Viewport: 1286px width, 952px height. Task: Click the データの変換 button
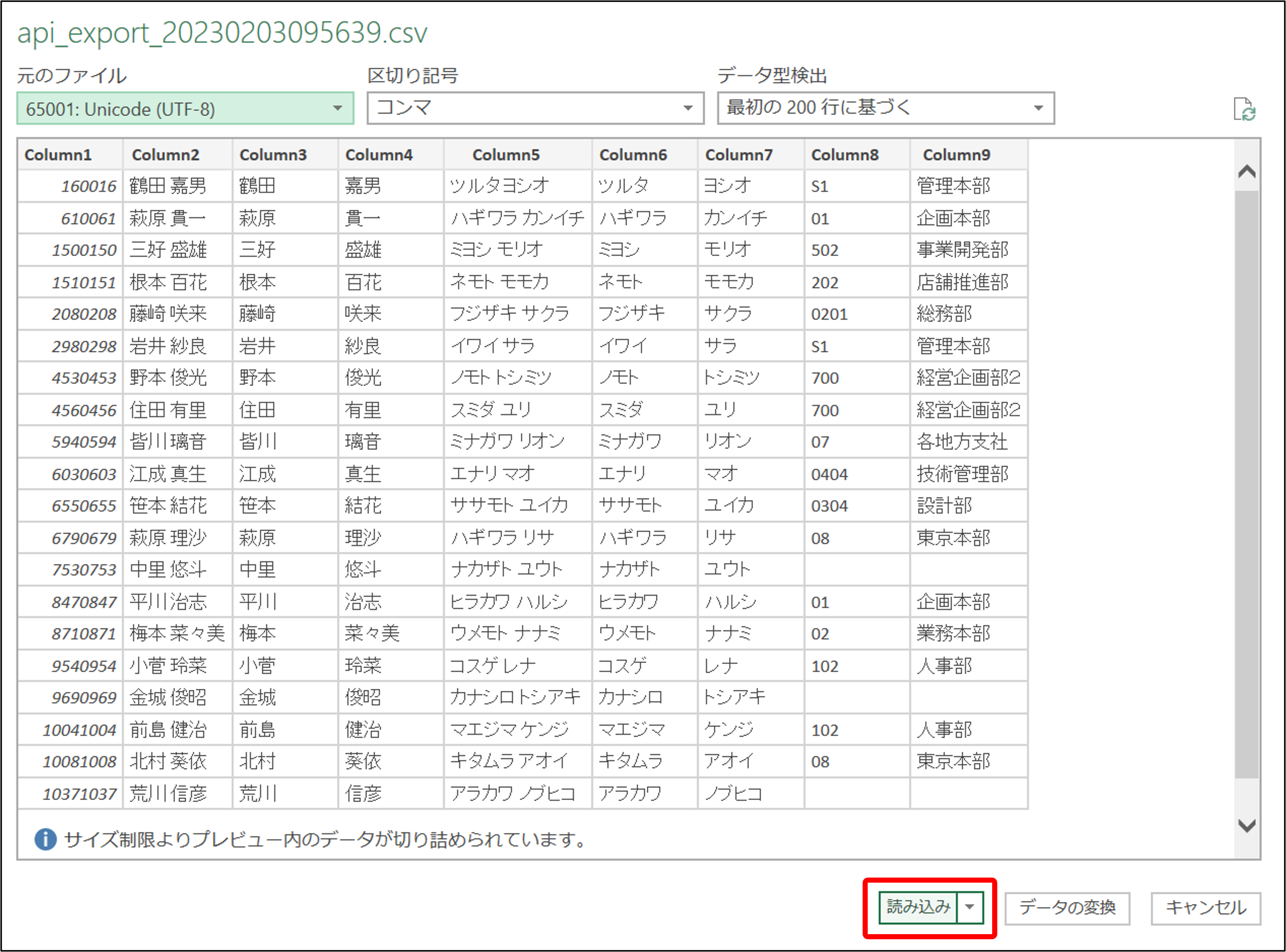(x=1067, y=908)
